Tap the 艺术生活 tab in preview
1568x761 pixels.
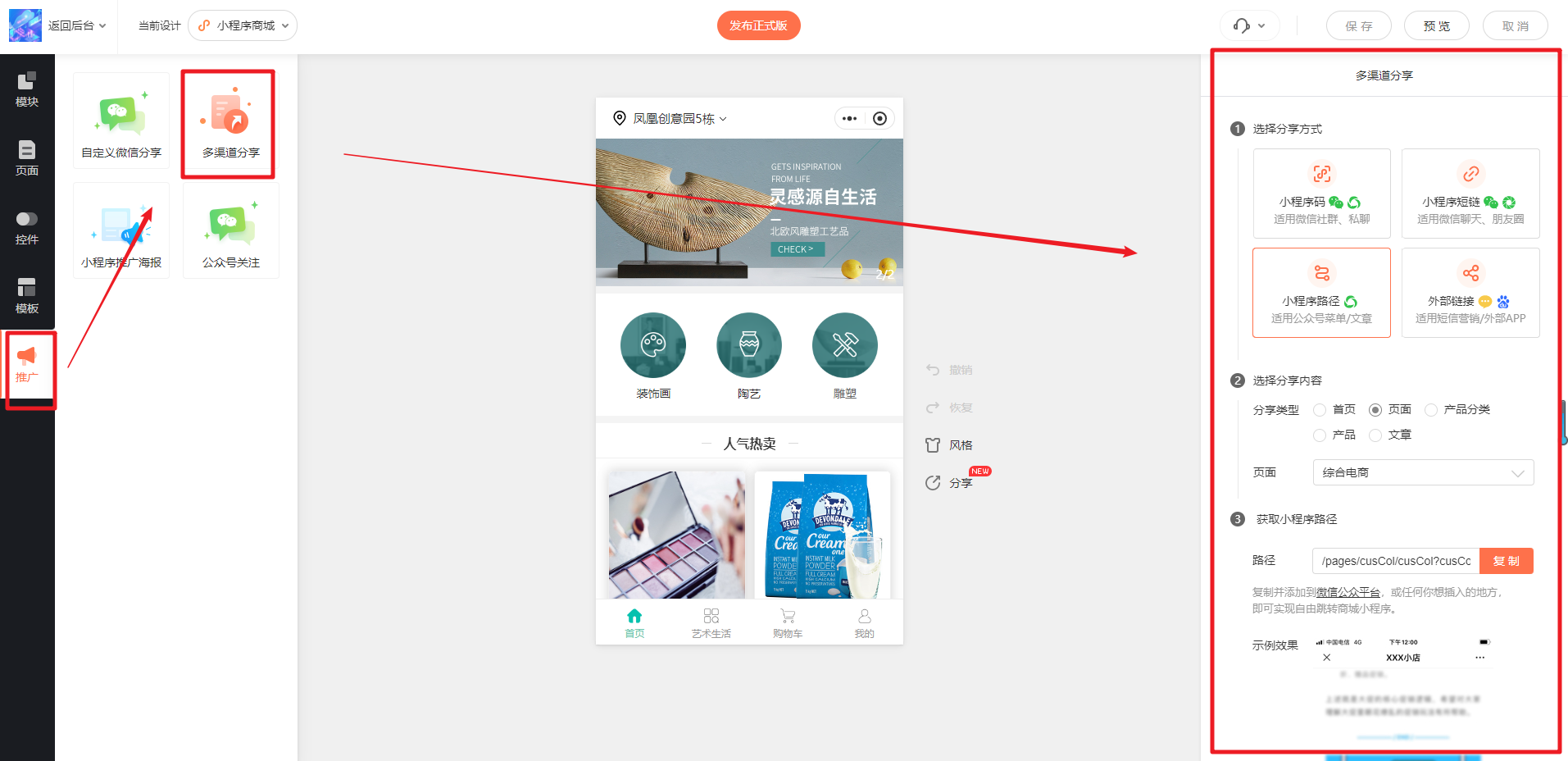tap(711, 622)
